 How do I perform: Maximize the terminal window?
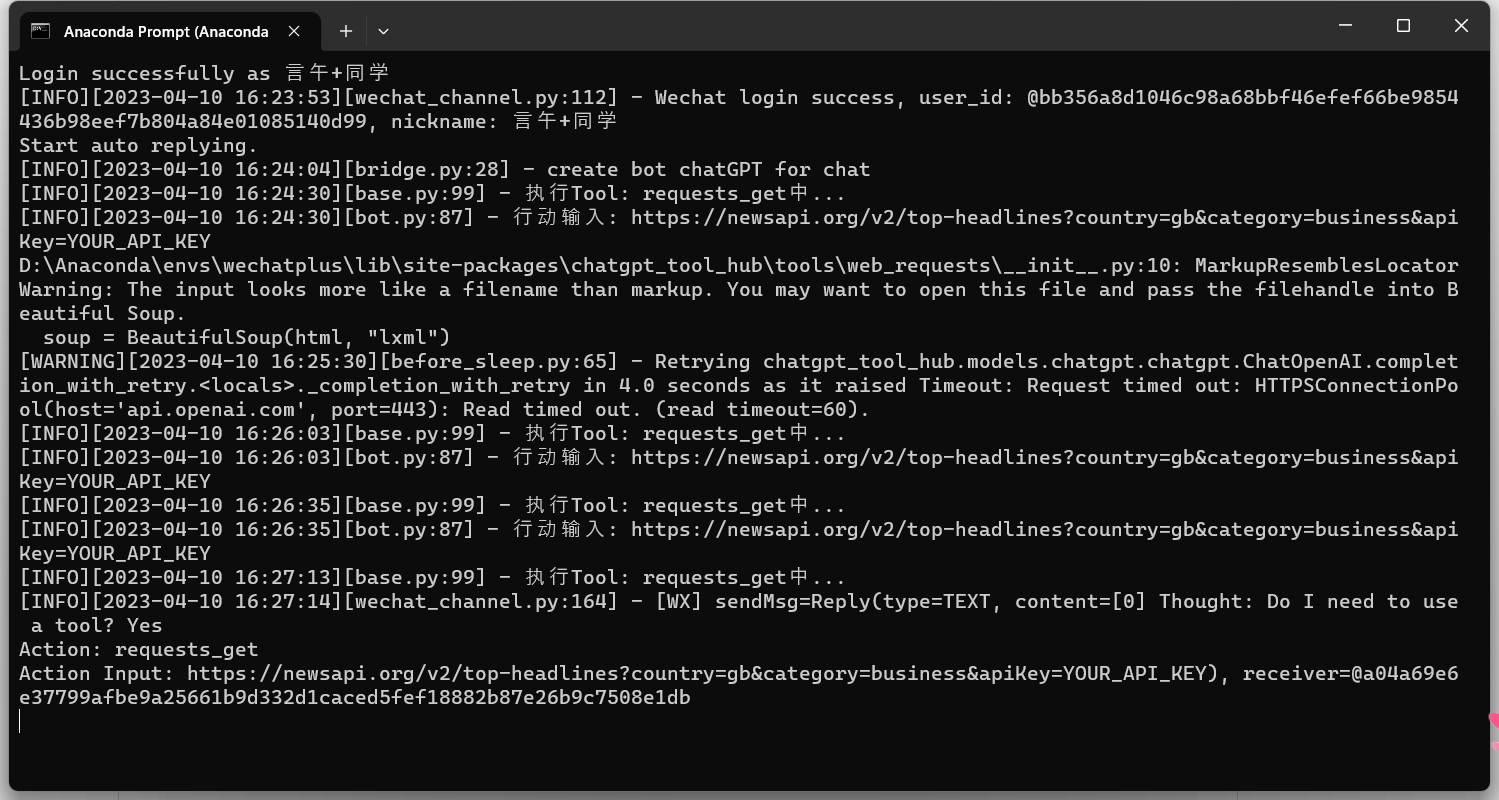click(x=1403, y=25)
